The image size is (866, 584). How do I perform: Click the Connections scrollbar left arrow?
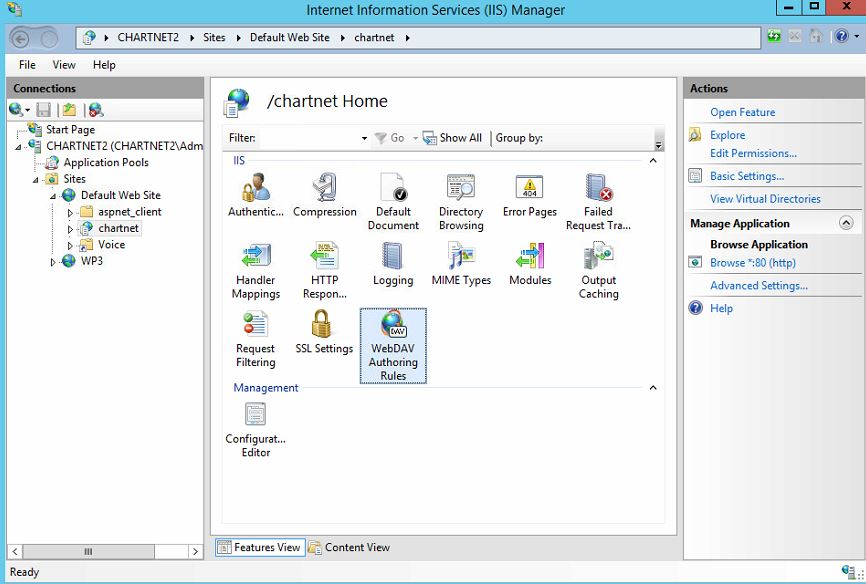15,551
